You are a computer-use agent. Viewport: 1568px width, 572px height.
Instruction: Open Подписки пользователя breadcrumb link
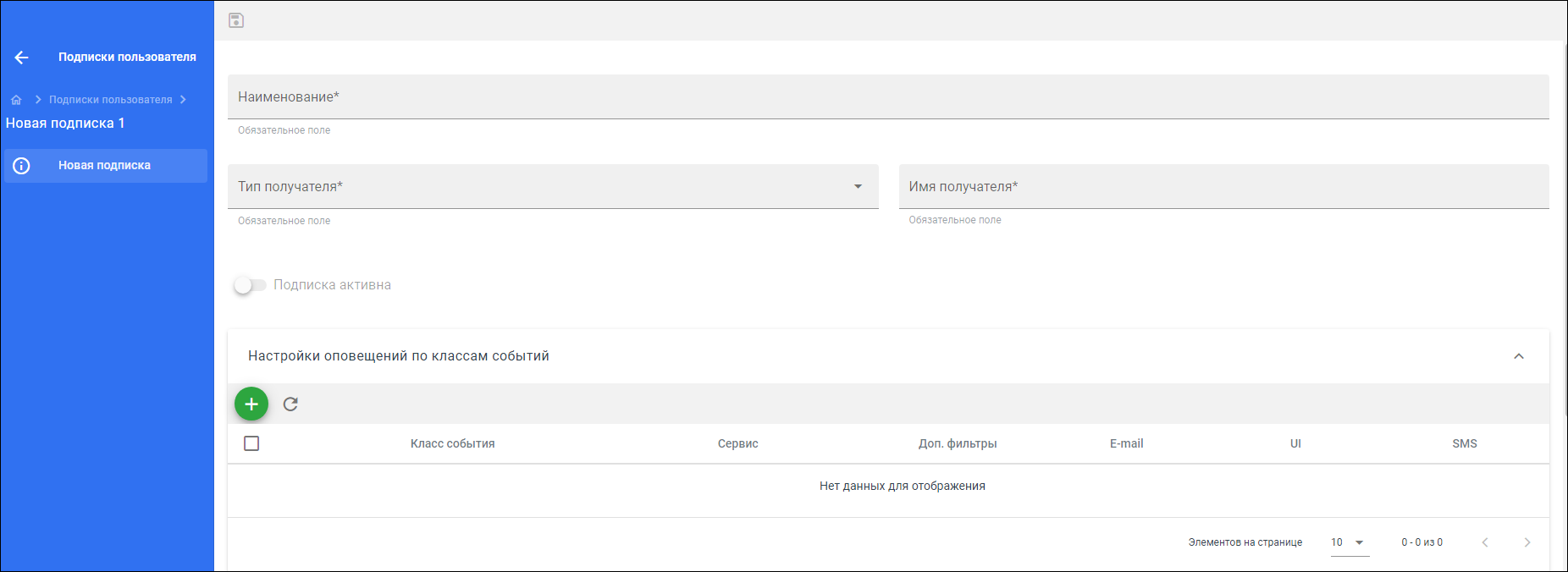(111, 100)
